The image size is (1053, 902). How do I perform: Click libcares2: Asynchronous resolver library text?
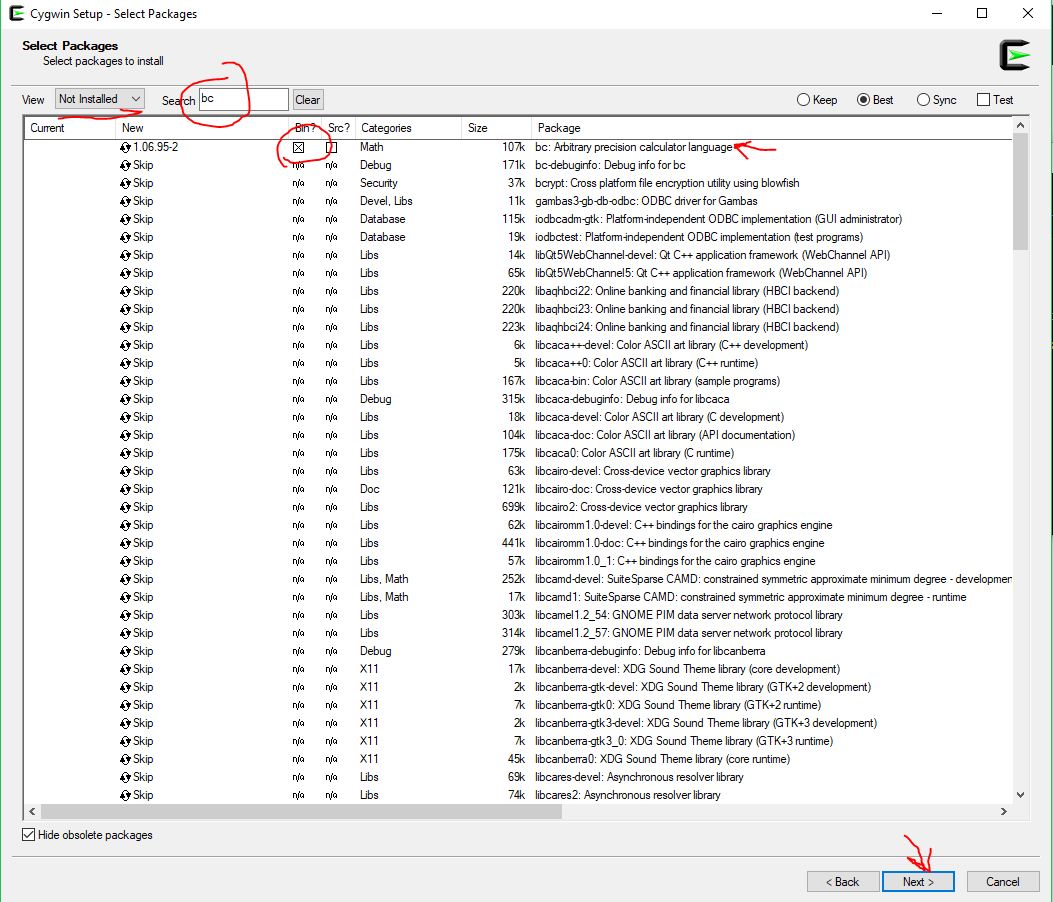pyautogui.click(x=627, y=795)
